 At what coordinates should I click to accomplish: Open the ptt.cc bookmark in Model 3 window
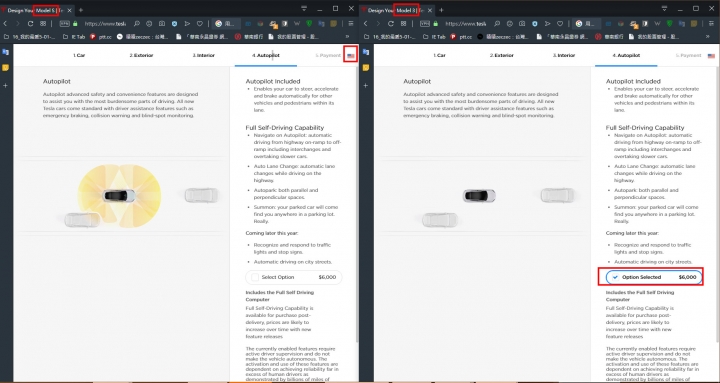(x=461, y=36)
